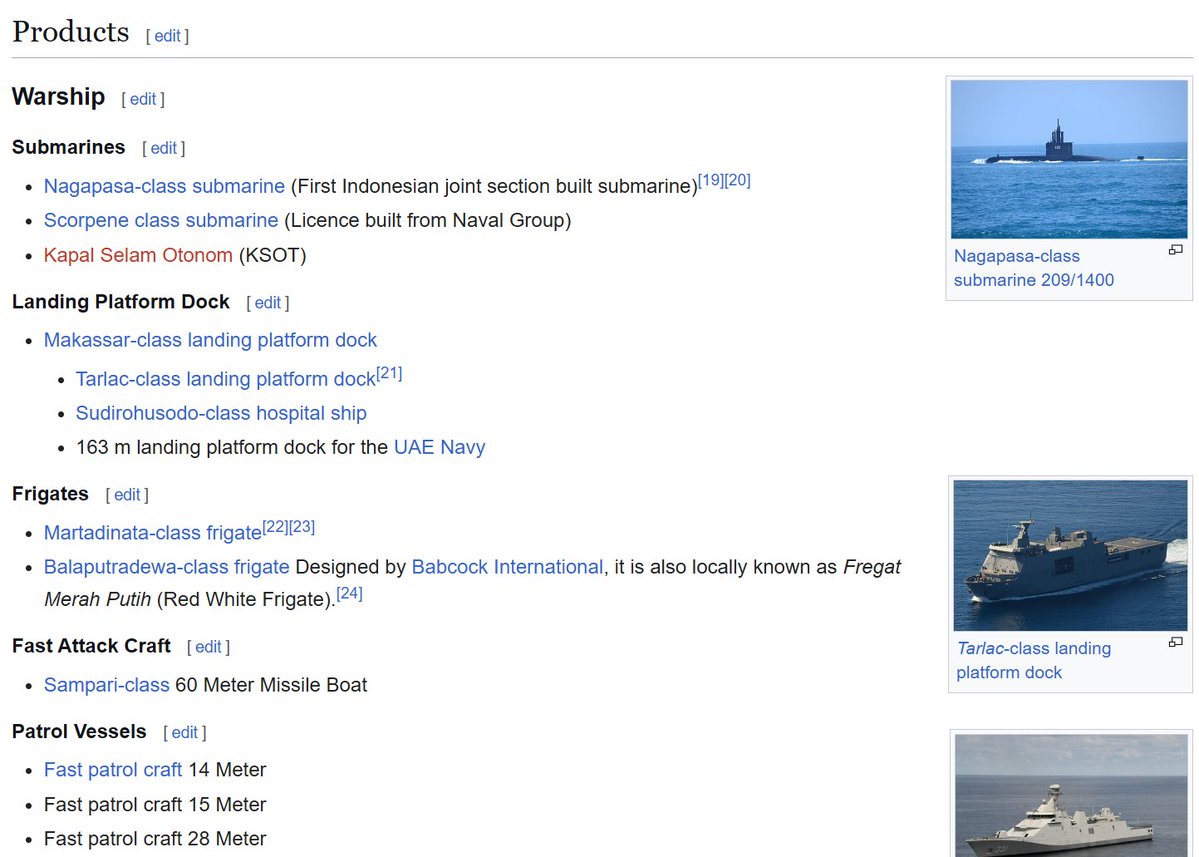
Task: Edit the Landing Platform Dock subsection
Action: [x=268, y=303]
